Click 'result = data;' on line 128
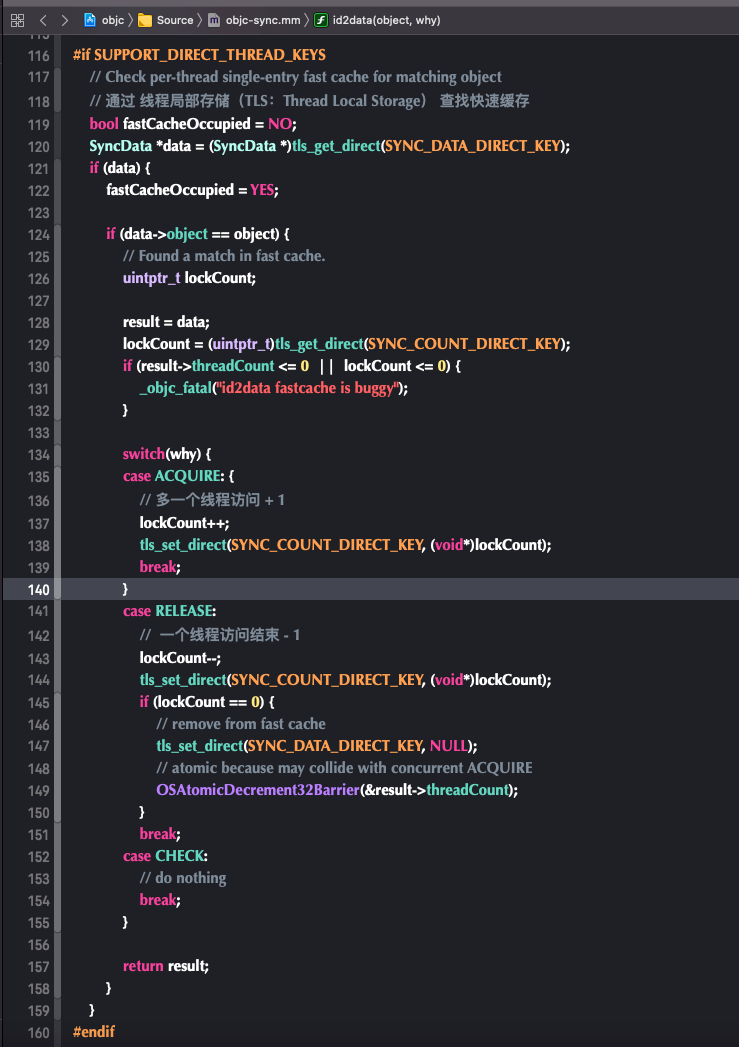 (166, 322)
